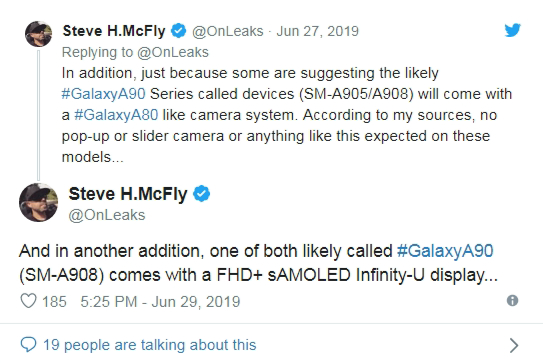The width and height of the screenshot is (543, 363).
Task: Click the speech bubble reply icon
Action: click(28, 345)
